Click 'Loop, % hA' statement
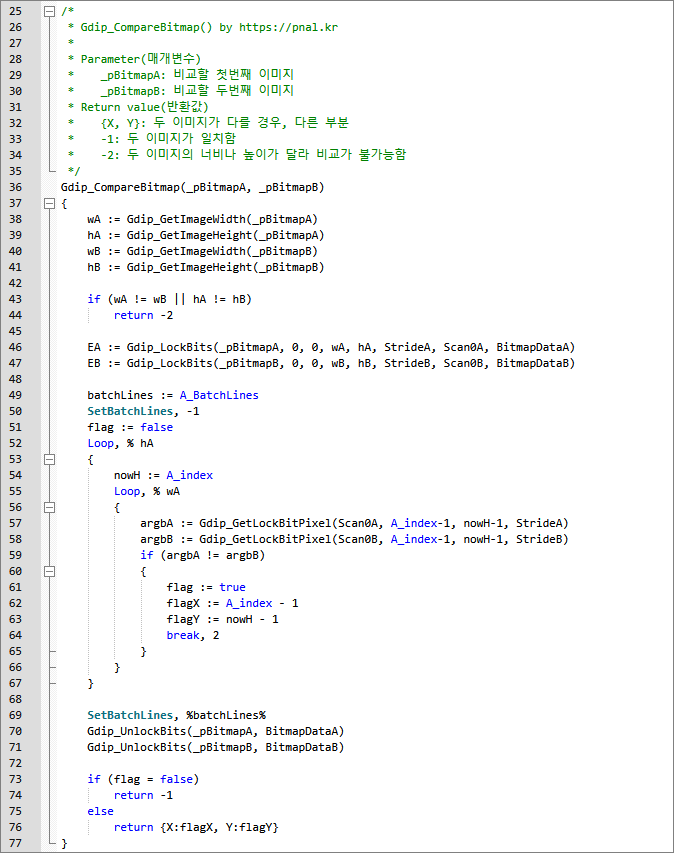674x853 pixels. [120, 443]
